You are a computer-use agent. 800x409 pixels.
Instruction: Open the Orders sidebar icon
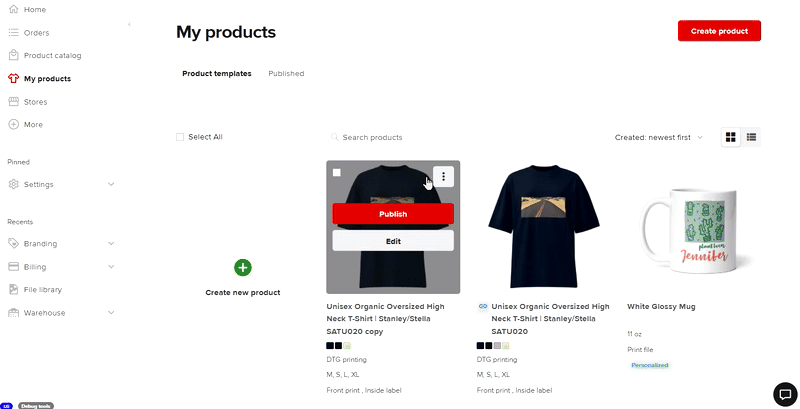tap(14, 32)
